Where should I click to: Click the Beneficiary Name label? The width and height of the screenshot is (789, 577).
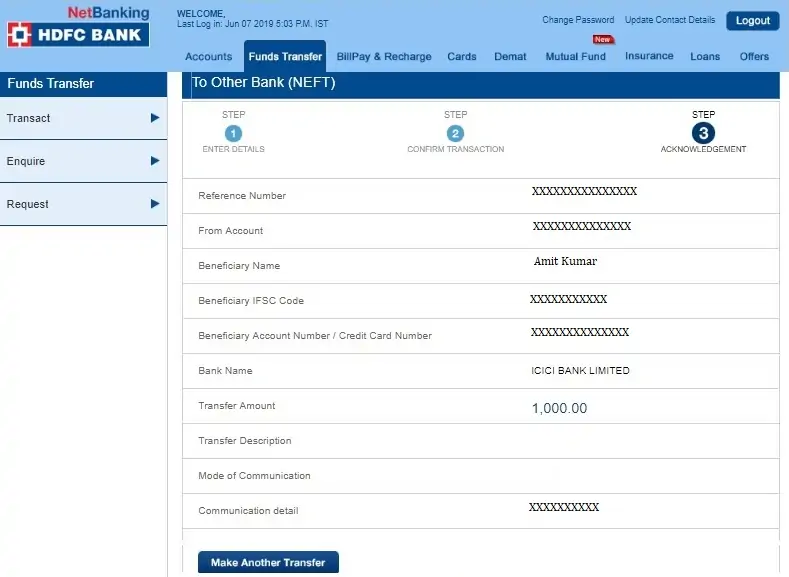tap(239, 266)
